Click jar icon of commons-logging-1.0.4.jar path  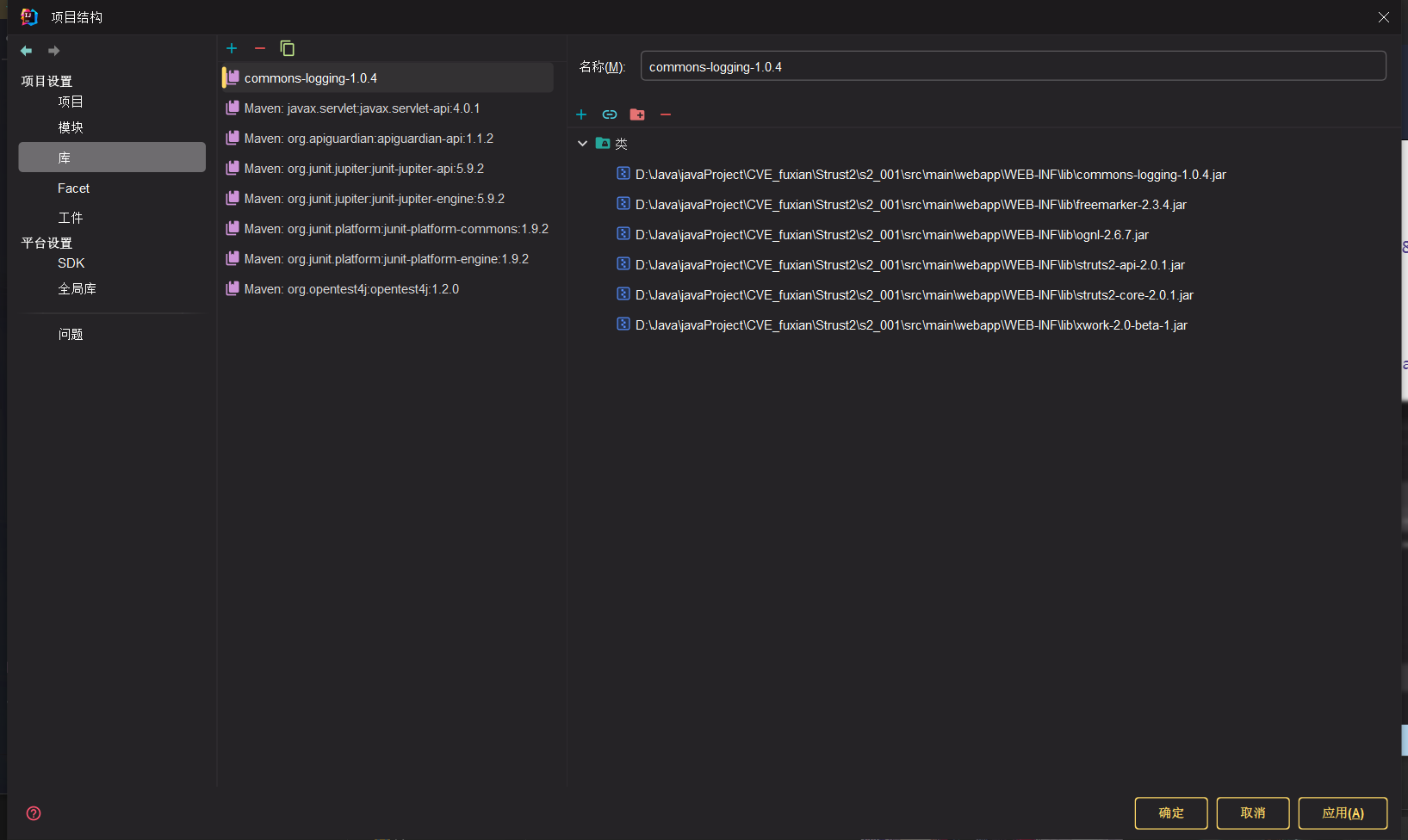pyautogui.click(x=623, y=173)
